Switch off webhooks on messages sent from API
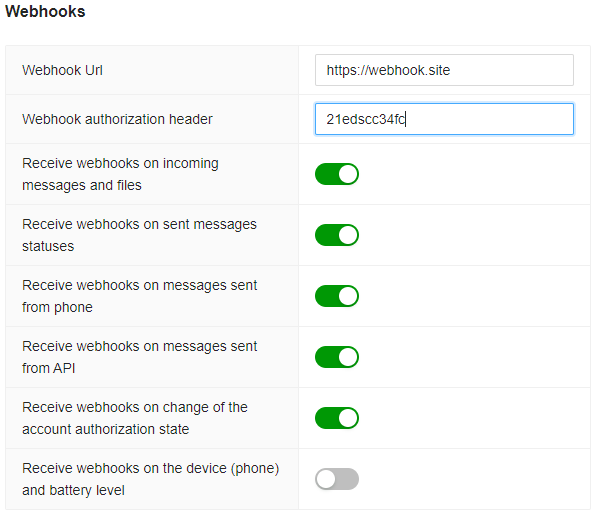Image resolution: width=598 pixels, height=512 pixels. click(x=337, y=357)
